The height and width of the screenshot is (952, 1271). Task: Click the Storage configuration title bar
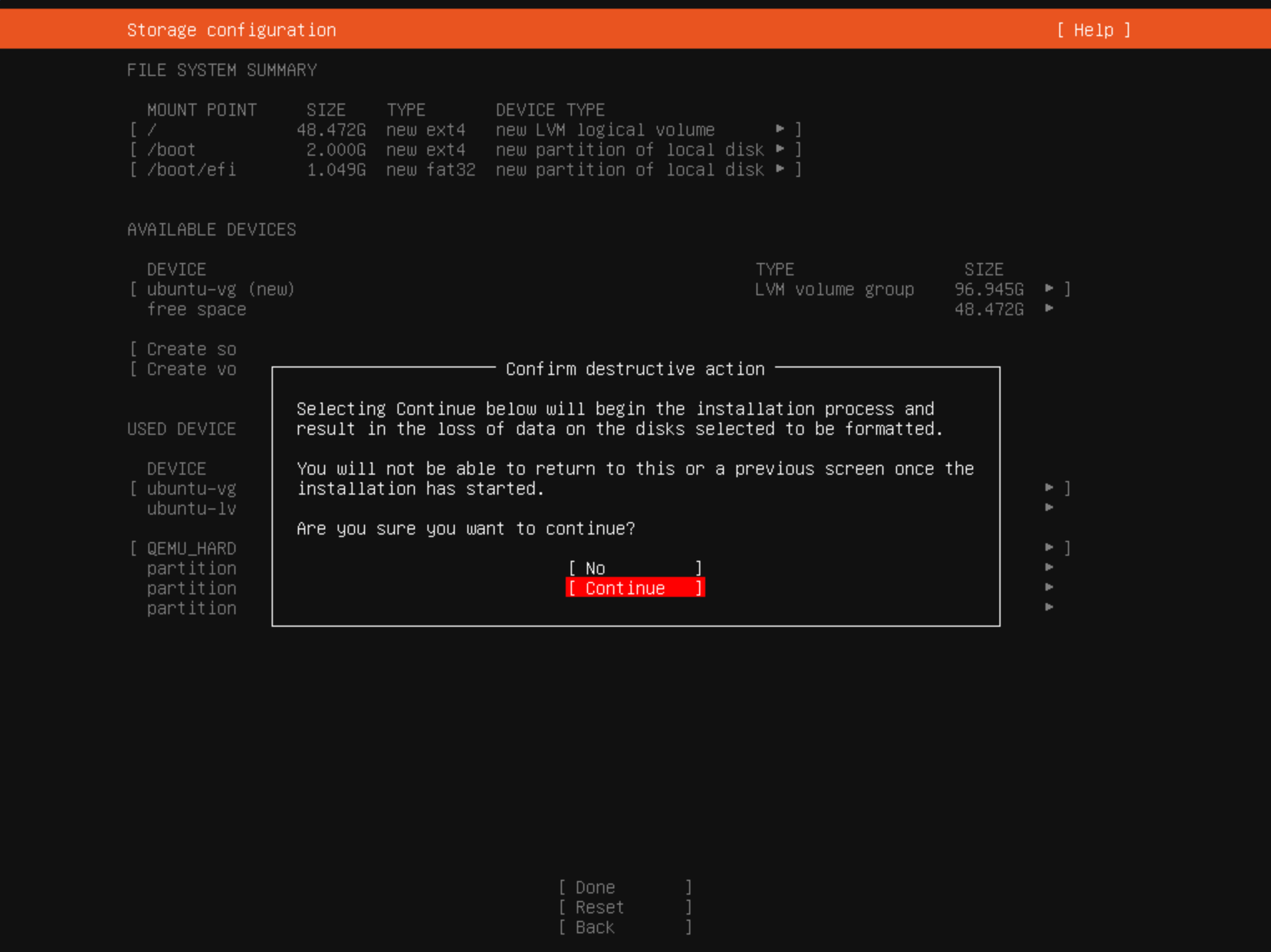click(x=232, y=29)
